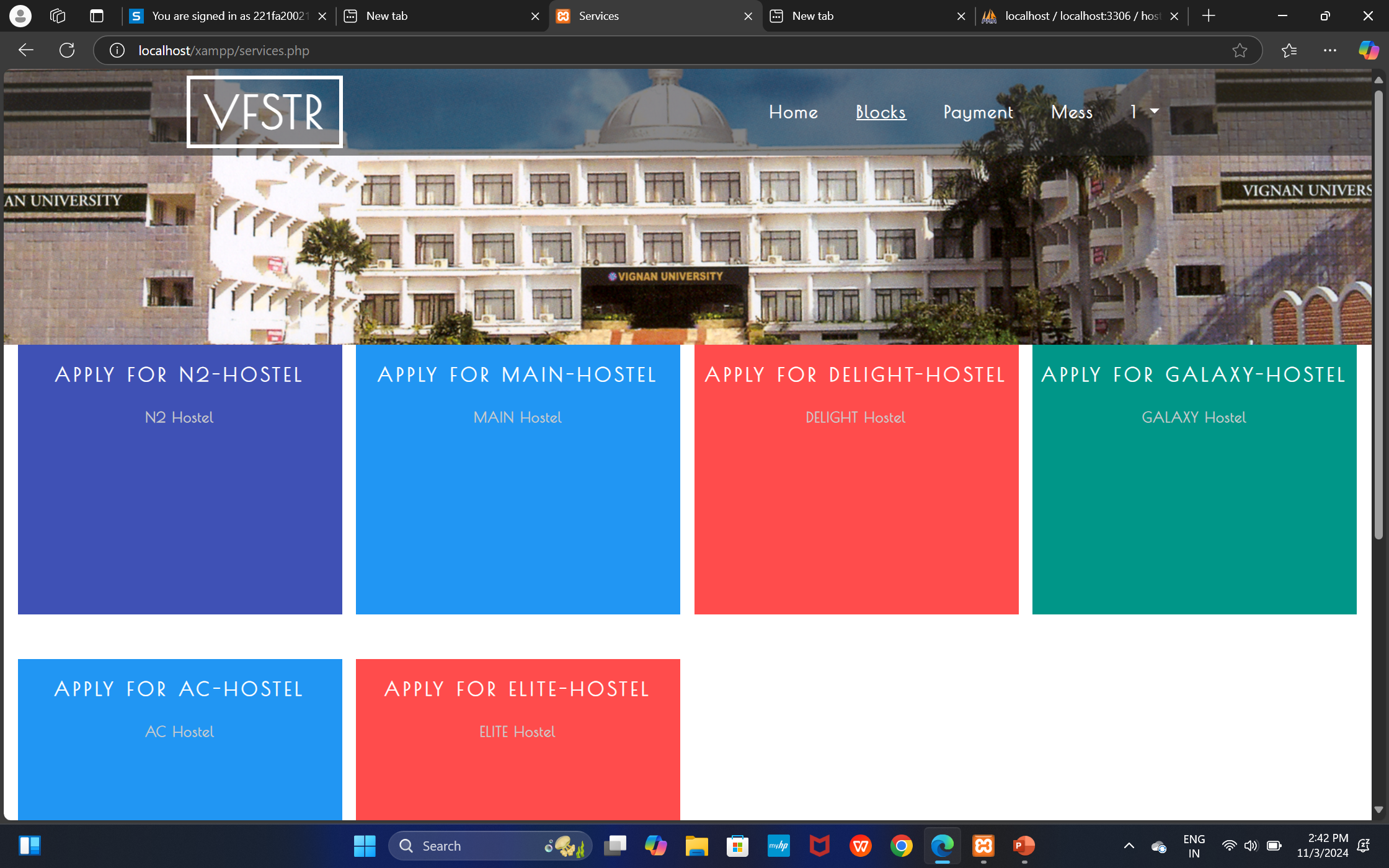Open Widgets button on taskbar

pyautogui.click(x=29, y=846)
